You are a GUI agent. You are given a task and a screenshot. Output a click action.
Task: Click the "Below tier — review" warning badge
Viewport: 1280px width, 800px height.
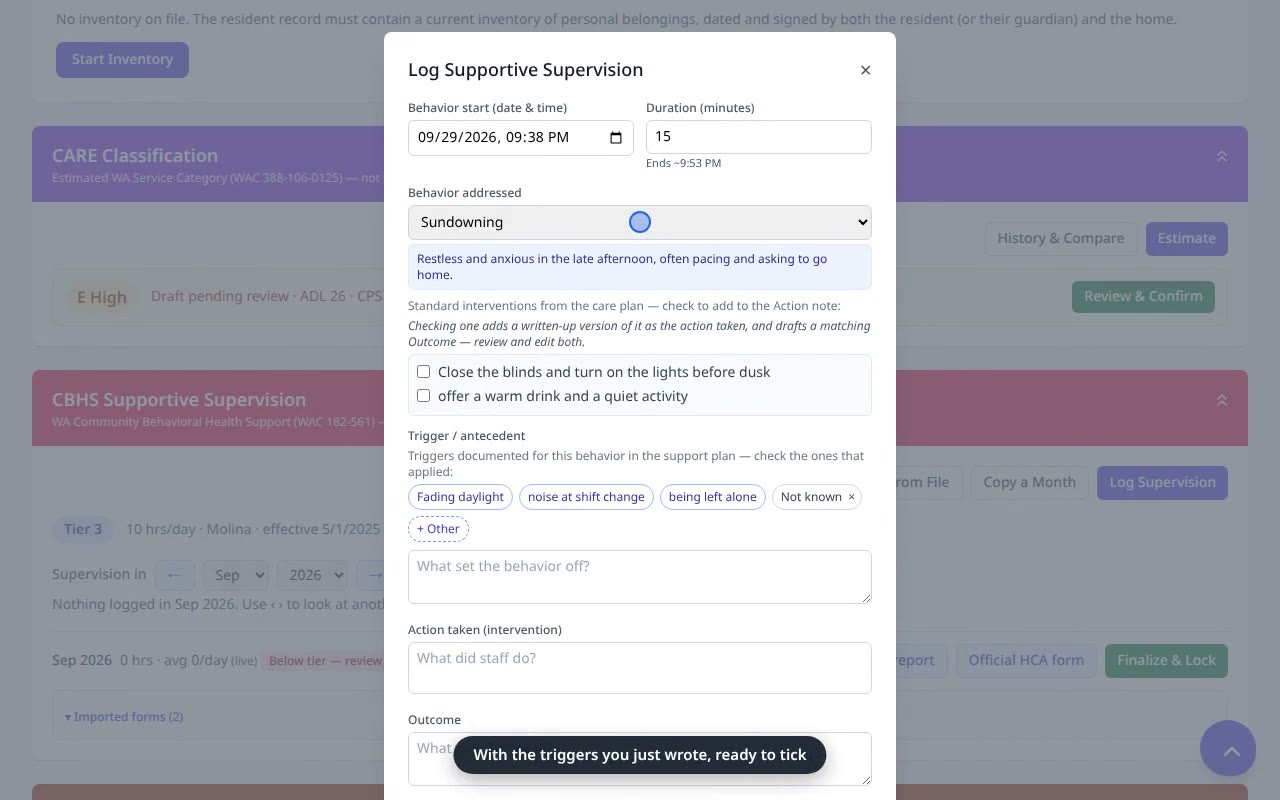pos(325,661)
